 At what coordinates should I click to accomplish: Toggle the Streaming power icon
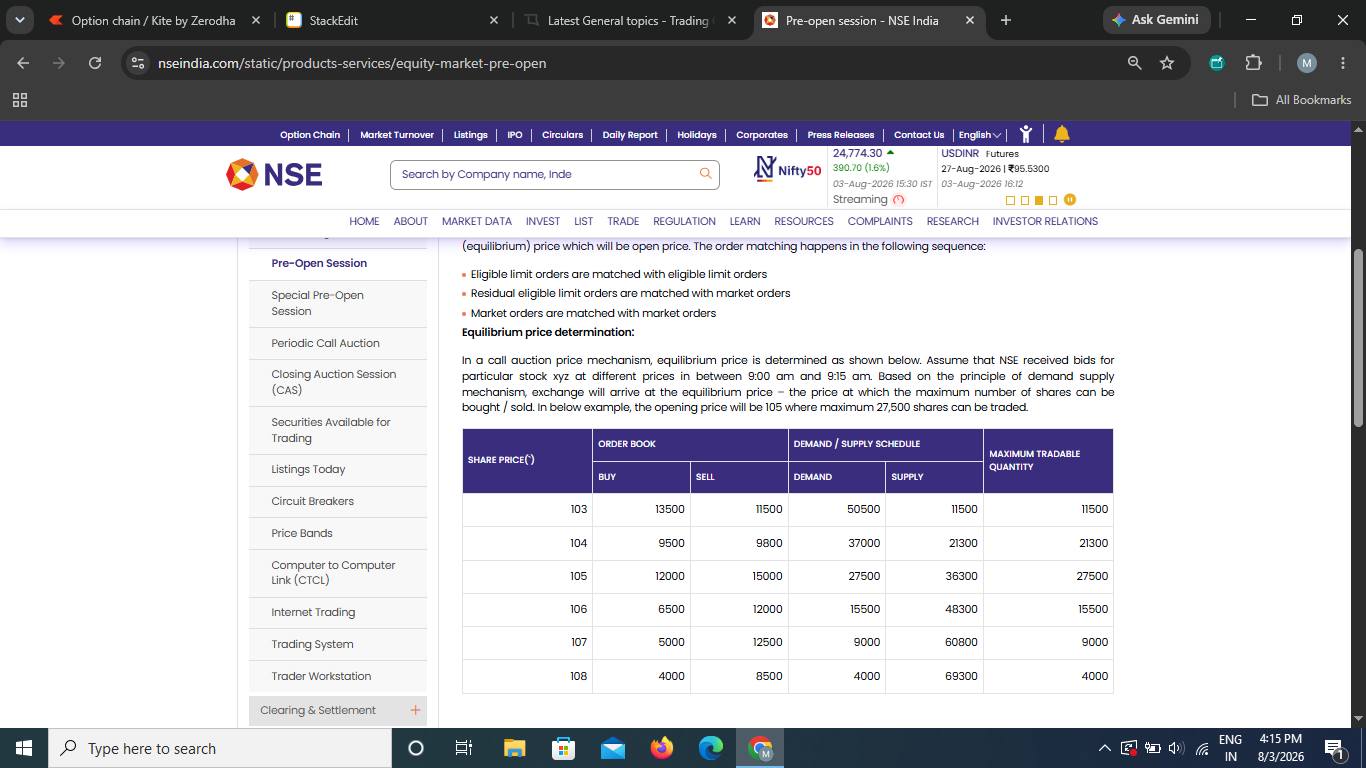(898, 200)
